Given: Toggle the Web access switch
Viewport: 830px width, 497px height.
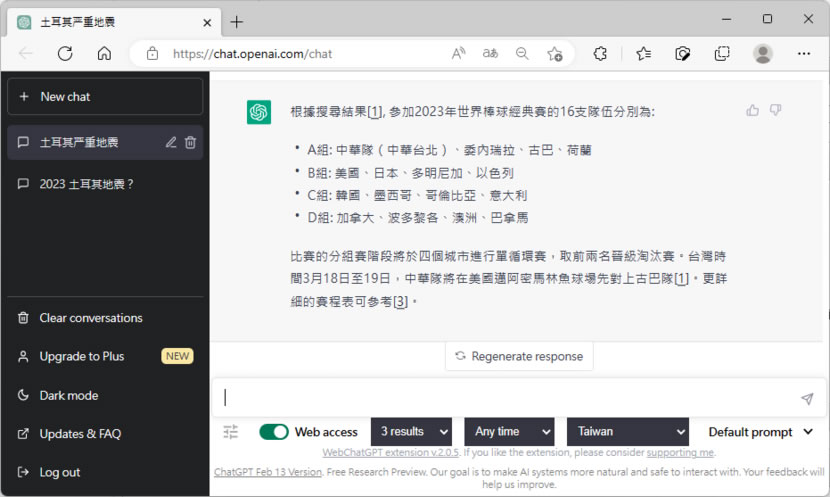Looking at the screenshot, I should tap(274, 432).
